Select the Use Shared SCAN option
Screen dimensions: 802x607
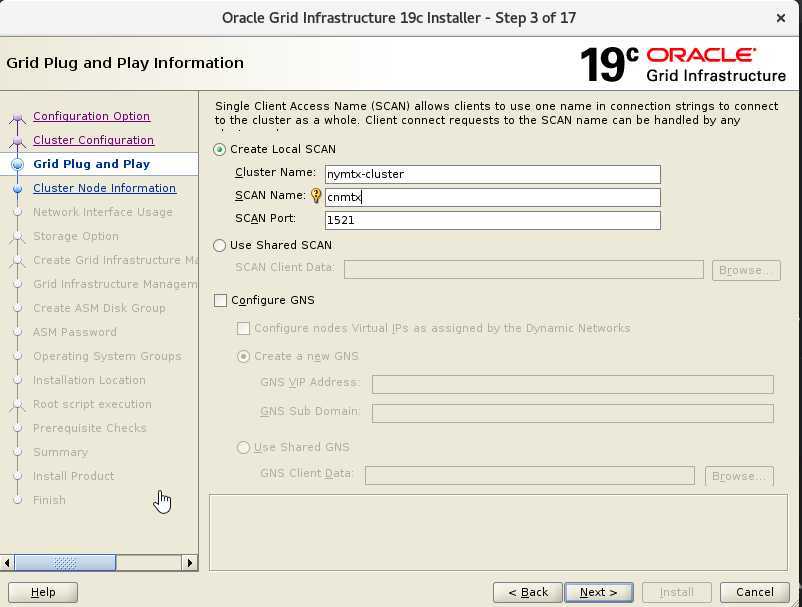tap(219, 245)
